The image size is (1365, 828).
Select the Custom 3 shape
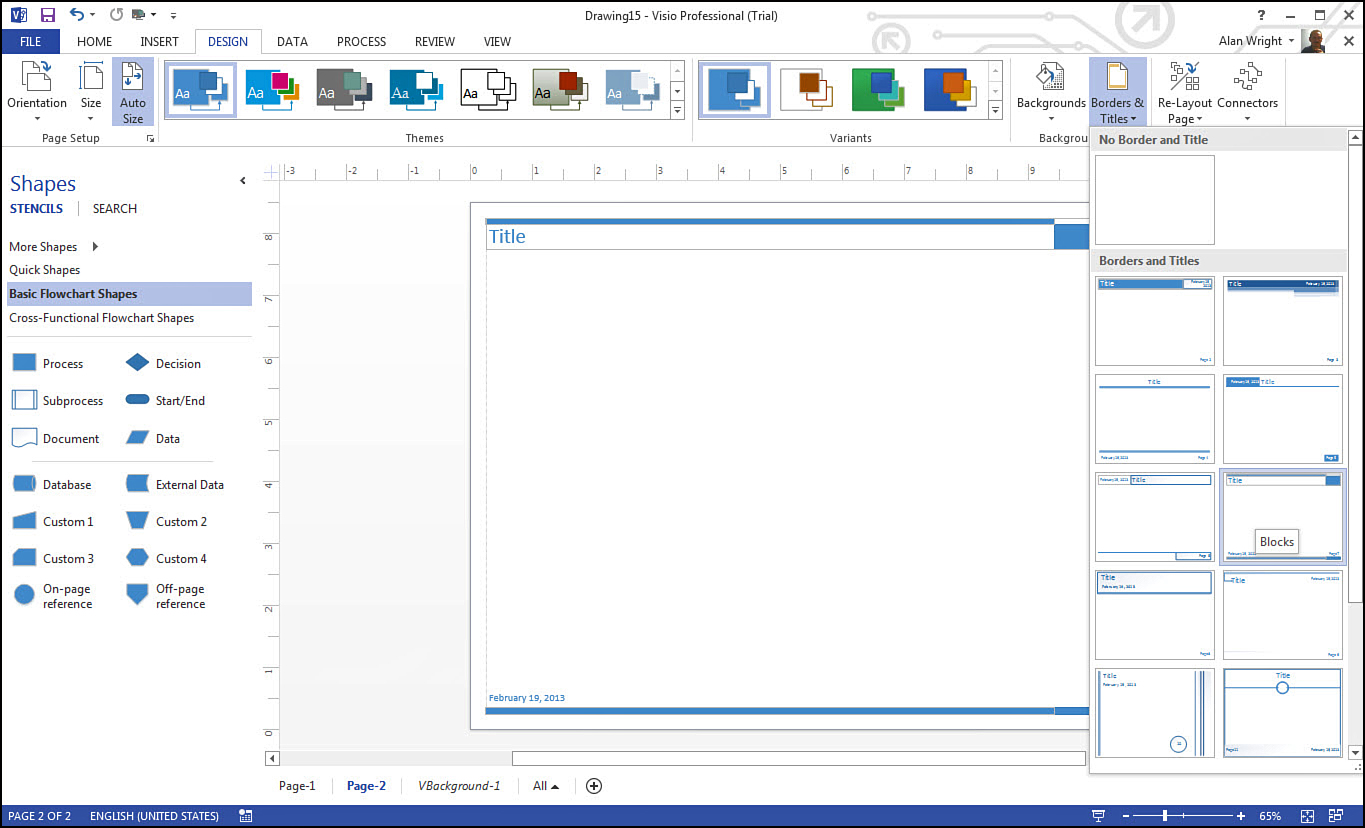(x=52, y=558)
